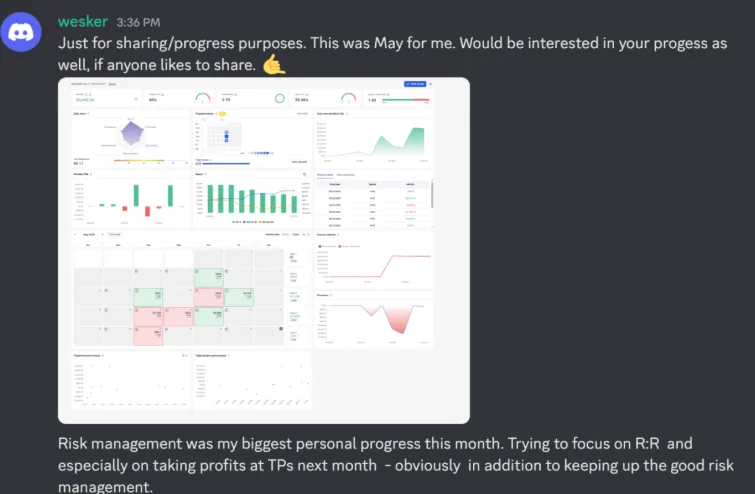
Task: Click the trades table vertical scrollbar
Action: 432,195
